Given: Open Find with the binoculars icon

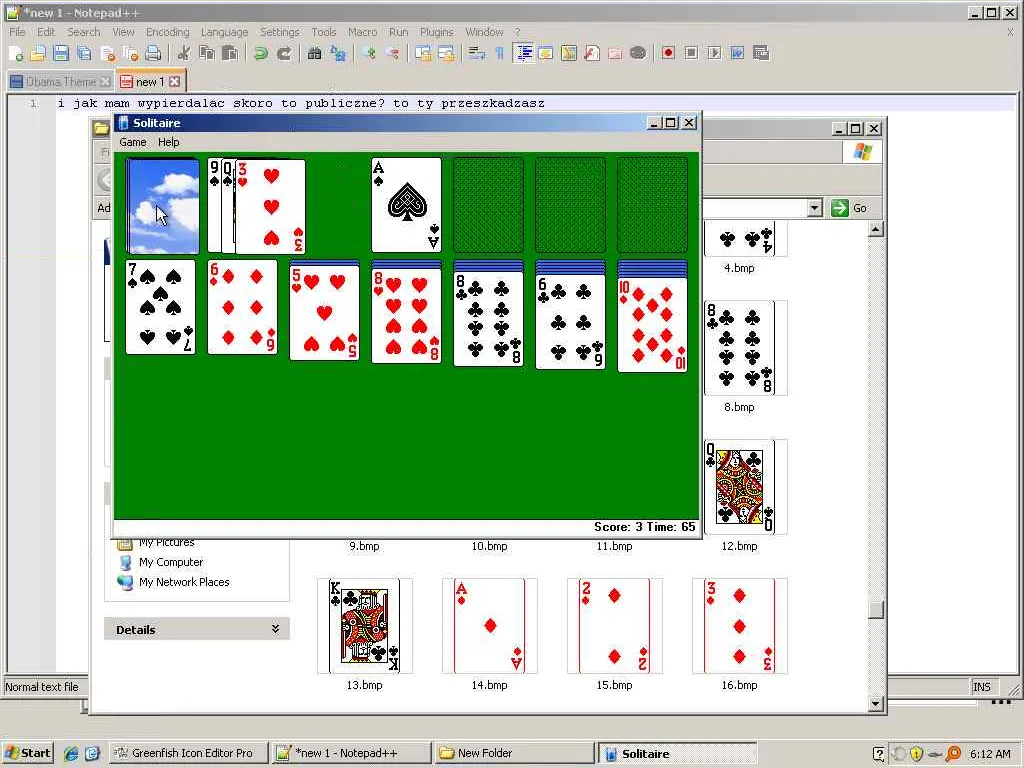Looking at the screenshot, I should click(315, 54).
